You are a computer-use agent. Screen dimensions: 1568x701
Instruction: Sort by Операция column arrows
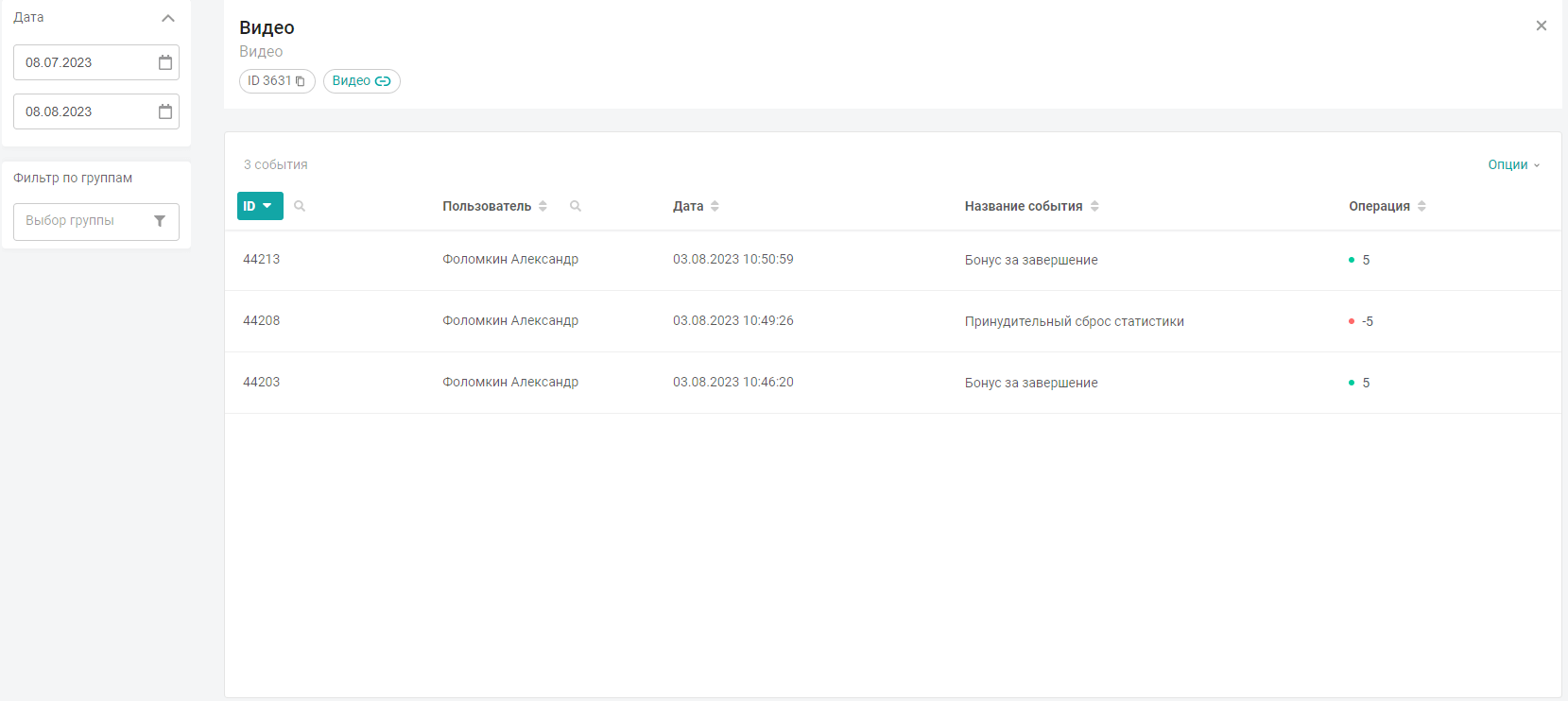tap(1422, 206)
